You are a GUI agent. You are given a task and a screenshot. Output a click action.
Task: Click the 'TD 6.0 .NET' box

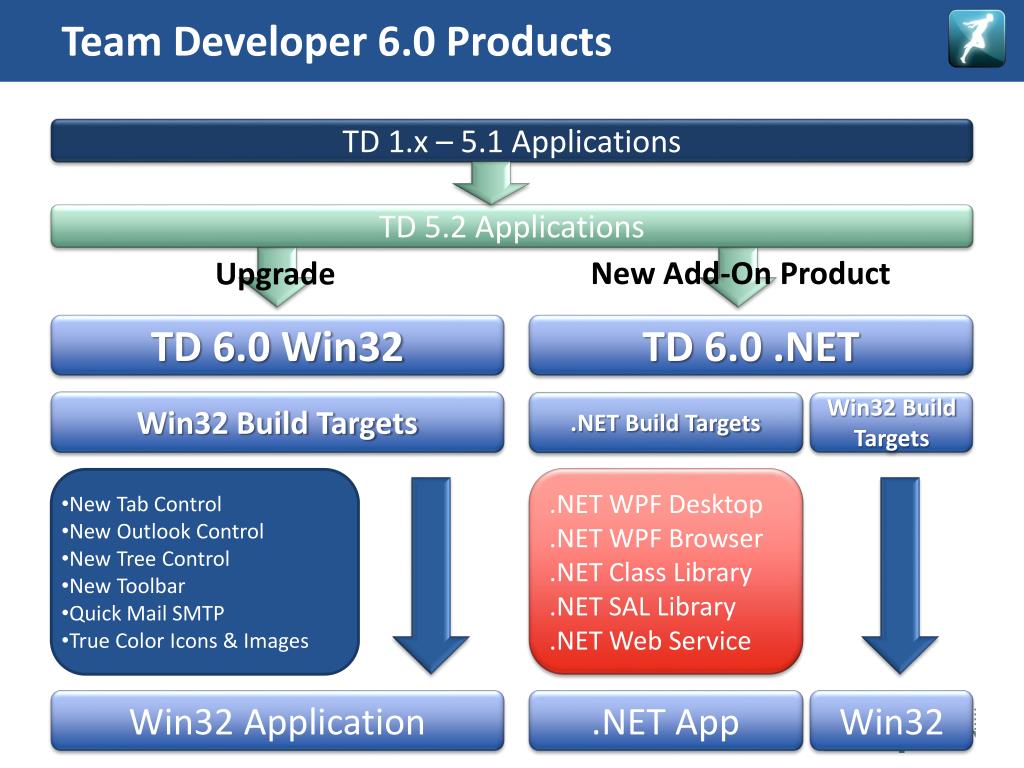(751, 345)
